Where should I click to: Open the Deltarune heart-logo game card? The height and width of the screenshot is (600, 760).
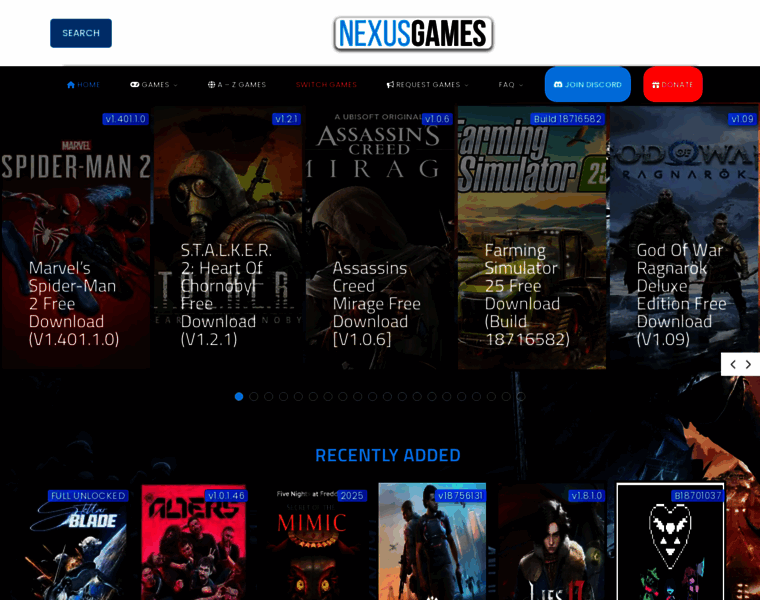point(670,542)
